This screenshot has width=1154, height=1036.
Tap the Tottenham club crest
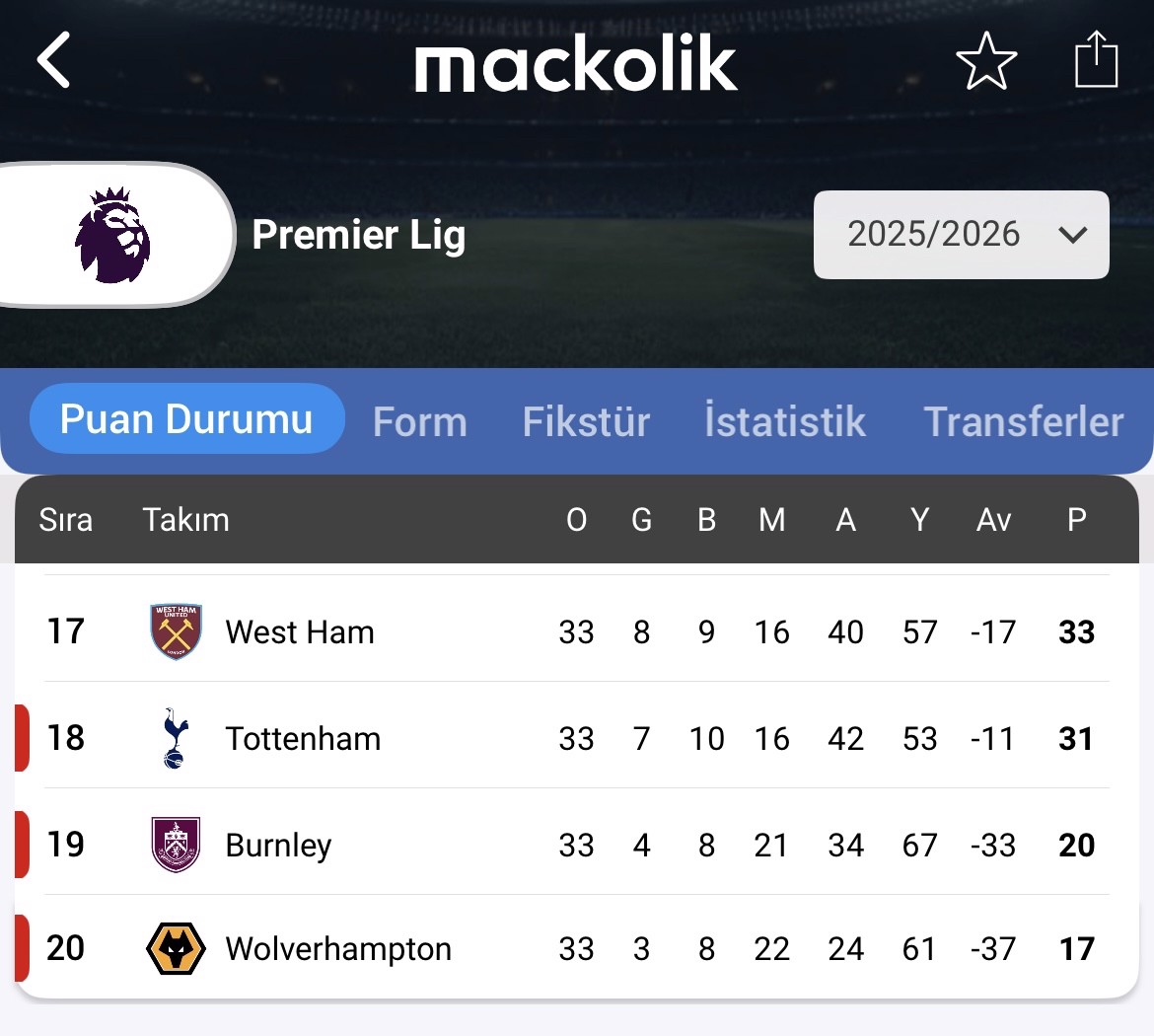click(176, 738)
